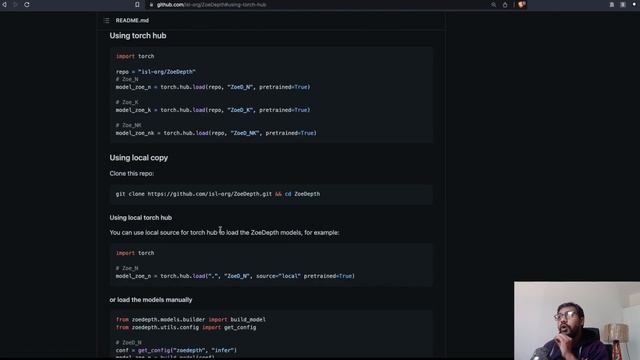Click the '# Zoe_NK' comment line

[x=128, y=125]
